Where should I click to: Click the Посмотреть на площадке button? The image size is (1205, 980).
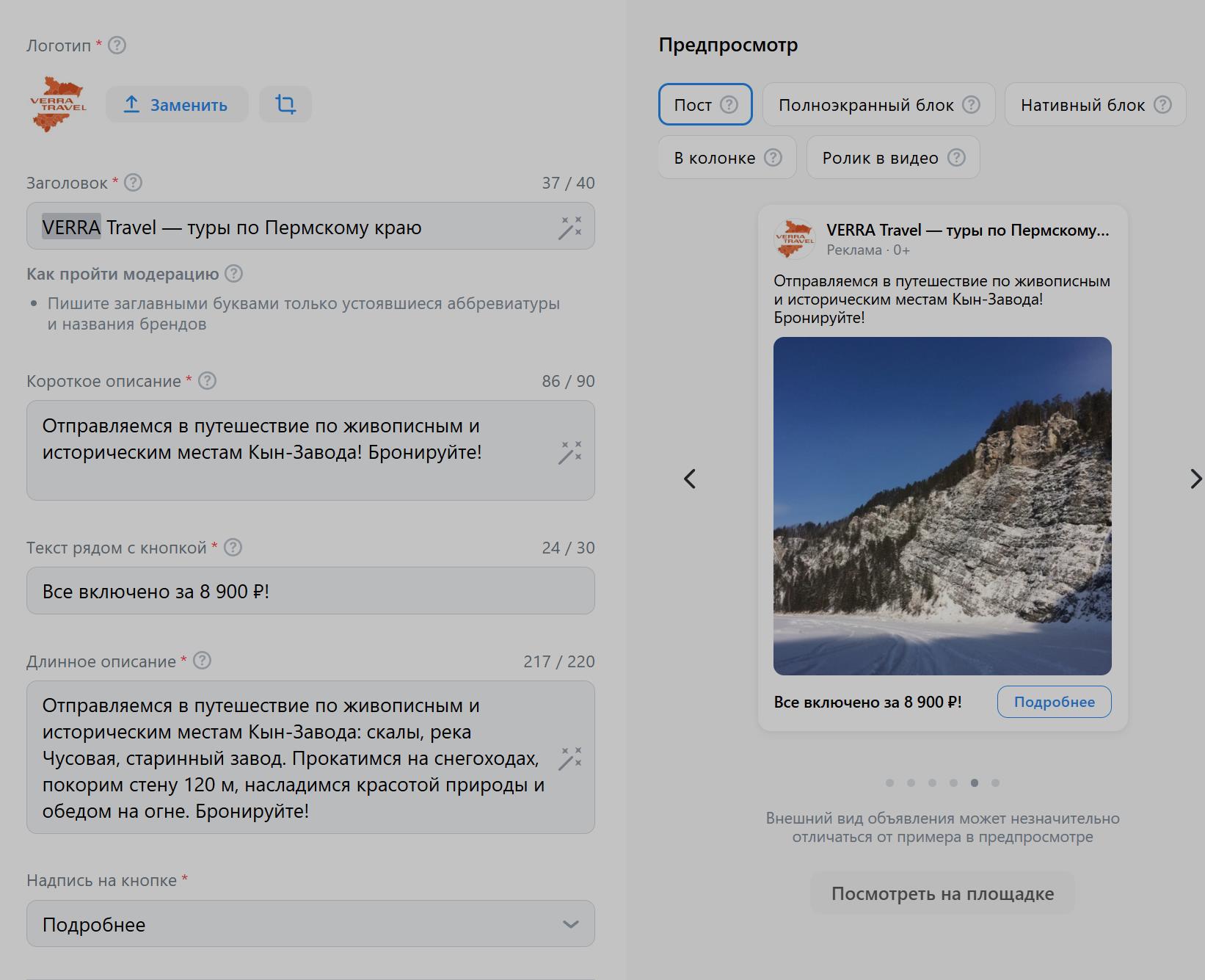pos(942,893)
